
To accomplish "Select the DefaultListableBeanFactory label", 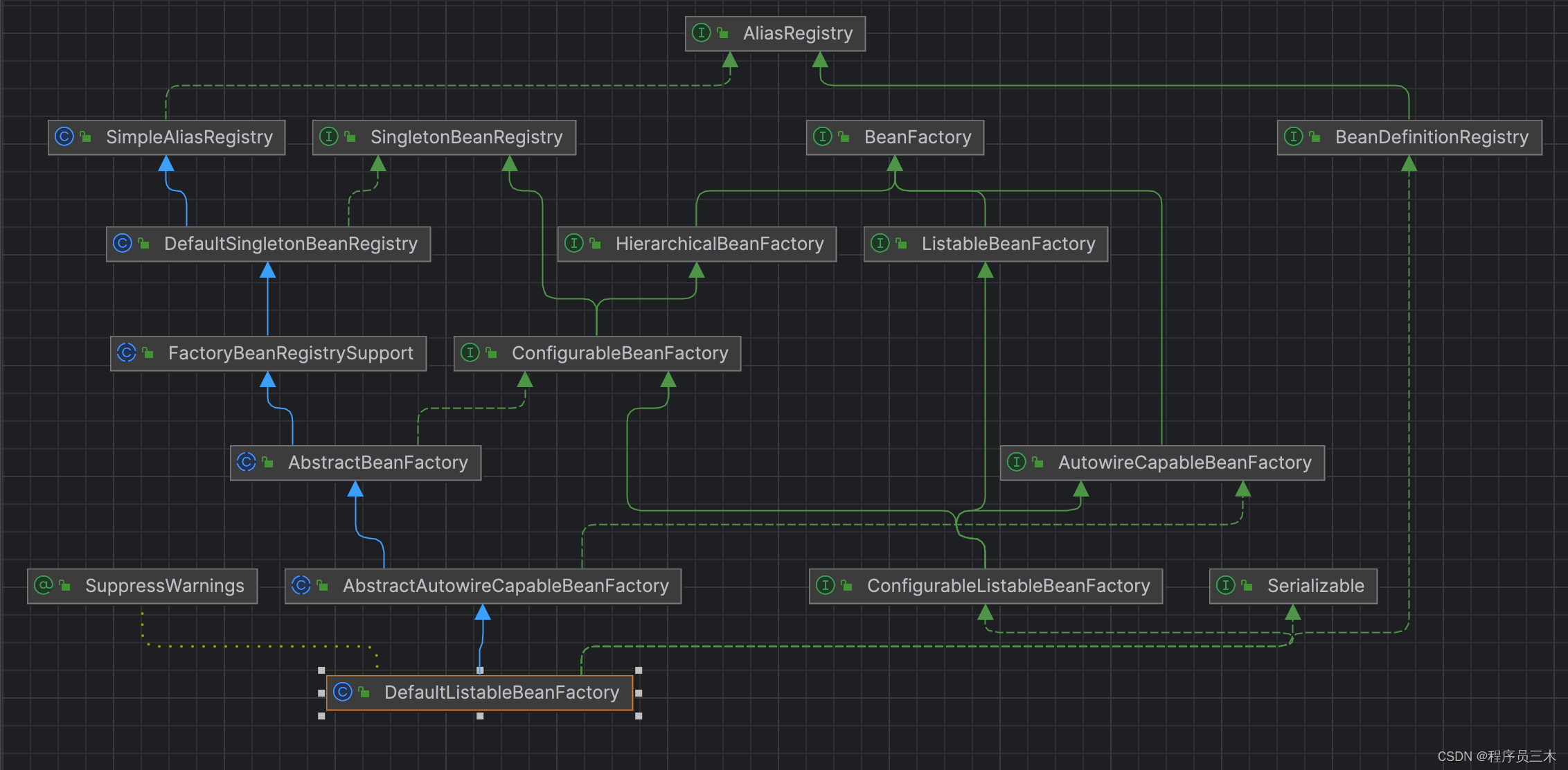I will (x=501, y=692).
